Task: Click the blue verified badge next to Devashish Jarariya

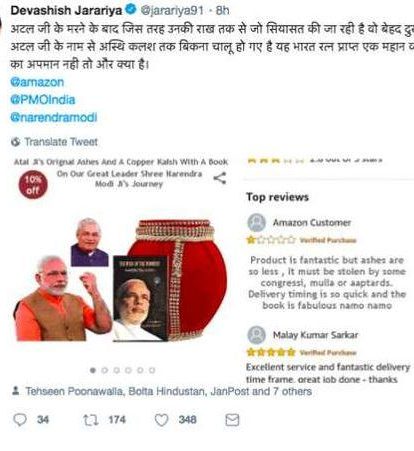Action: pyautogui.click(x=131, y=10)
